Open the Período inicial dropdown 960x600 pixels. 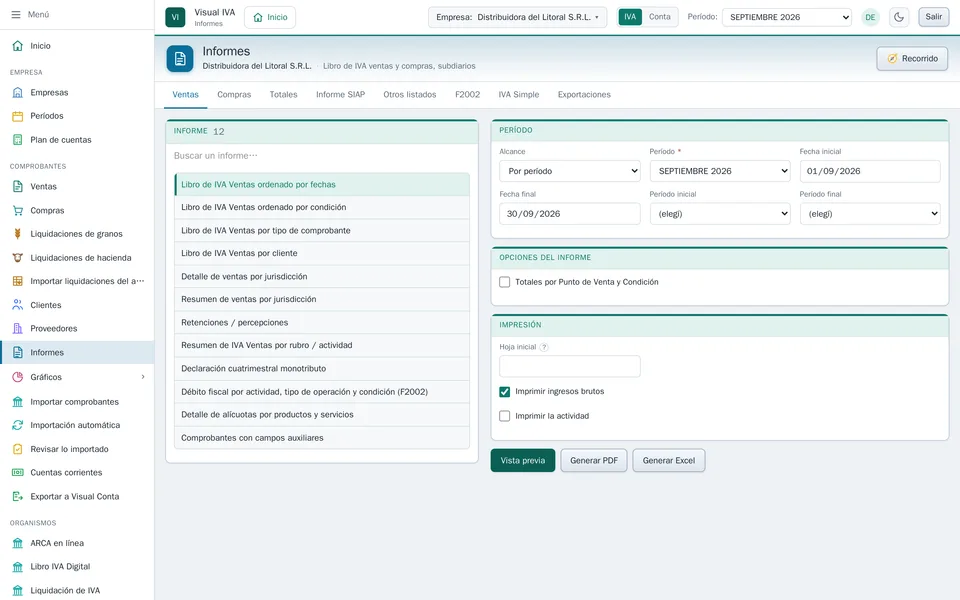click(x=720, y=214)
